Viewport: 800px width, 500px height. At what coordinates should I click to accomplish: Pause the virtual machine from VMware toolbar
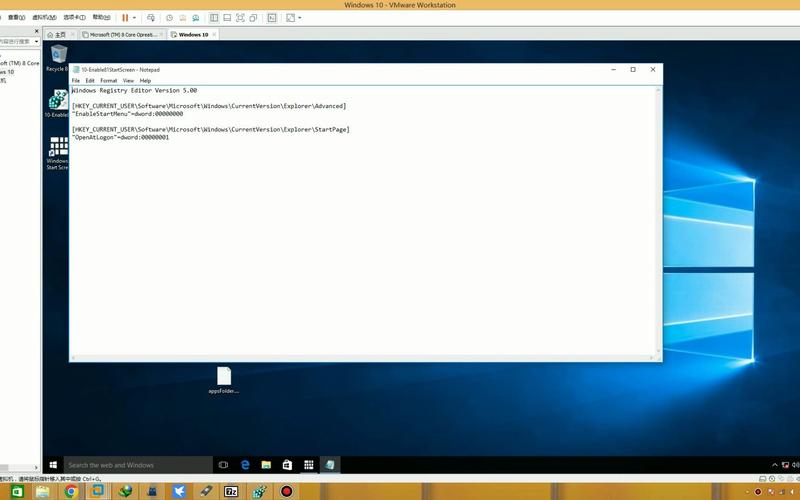coord(124,17)
